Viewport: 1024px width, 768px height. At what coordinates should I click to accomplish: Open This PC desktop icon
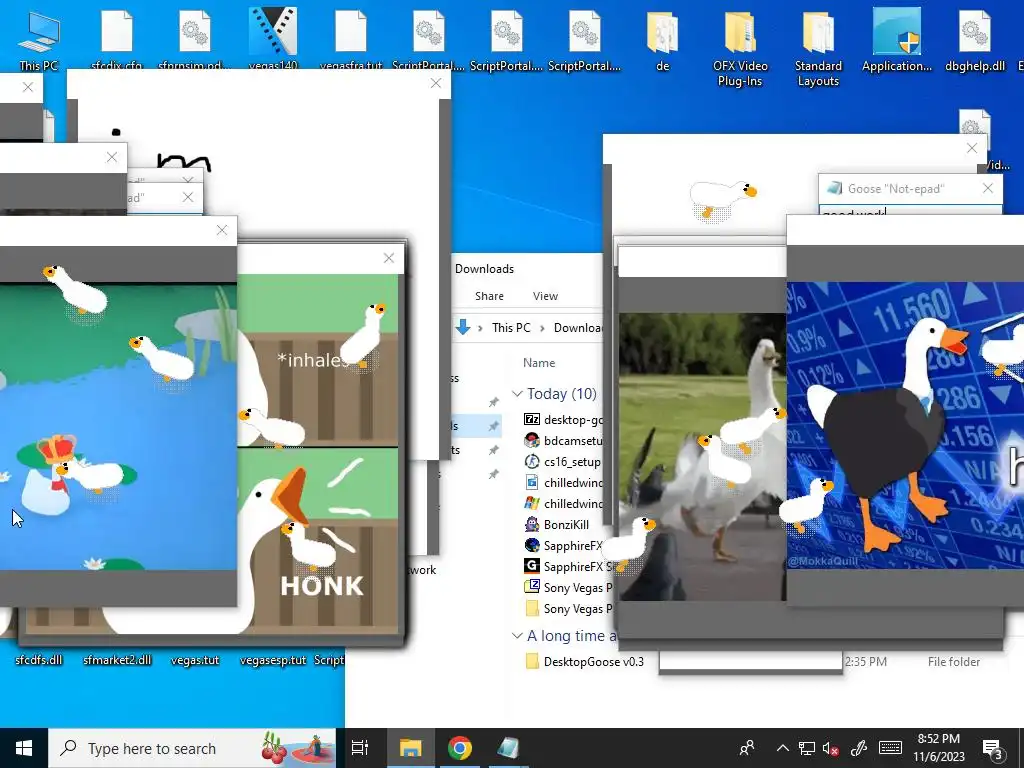tap(39, 42)
